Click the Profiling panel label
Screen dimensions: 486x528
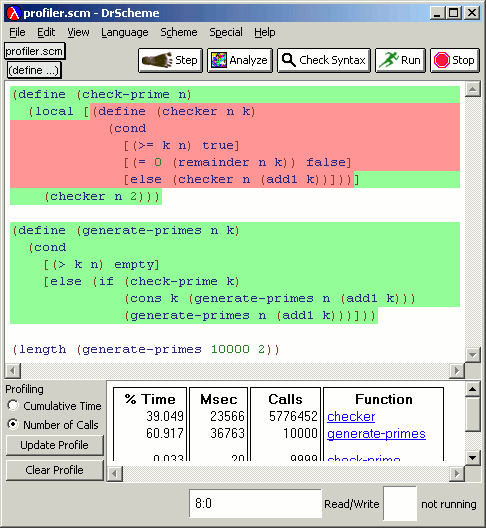coord(24,389)
